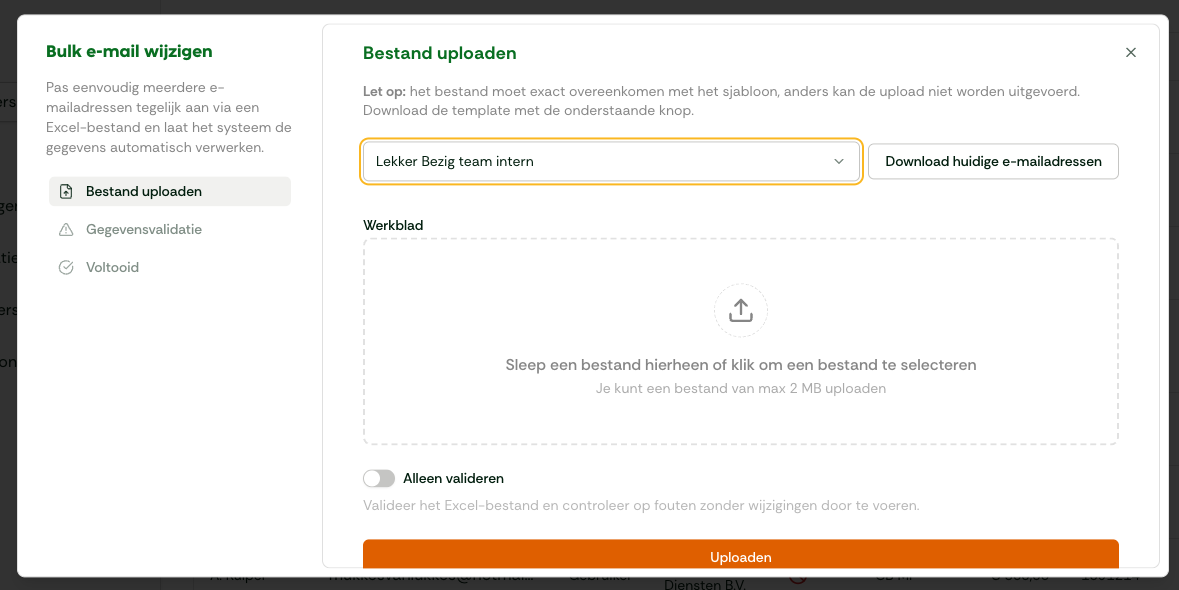Click the Werkblad field label

[x=393, y=225]
